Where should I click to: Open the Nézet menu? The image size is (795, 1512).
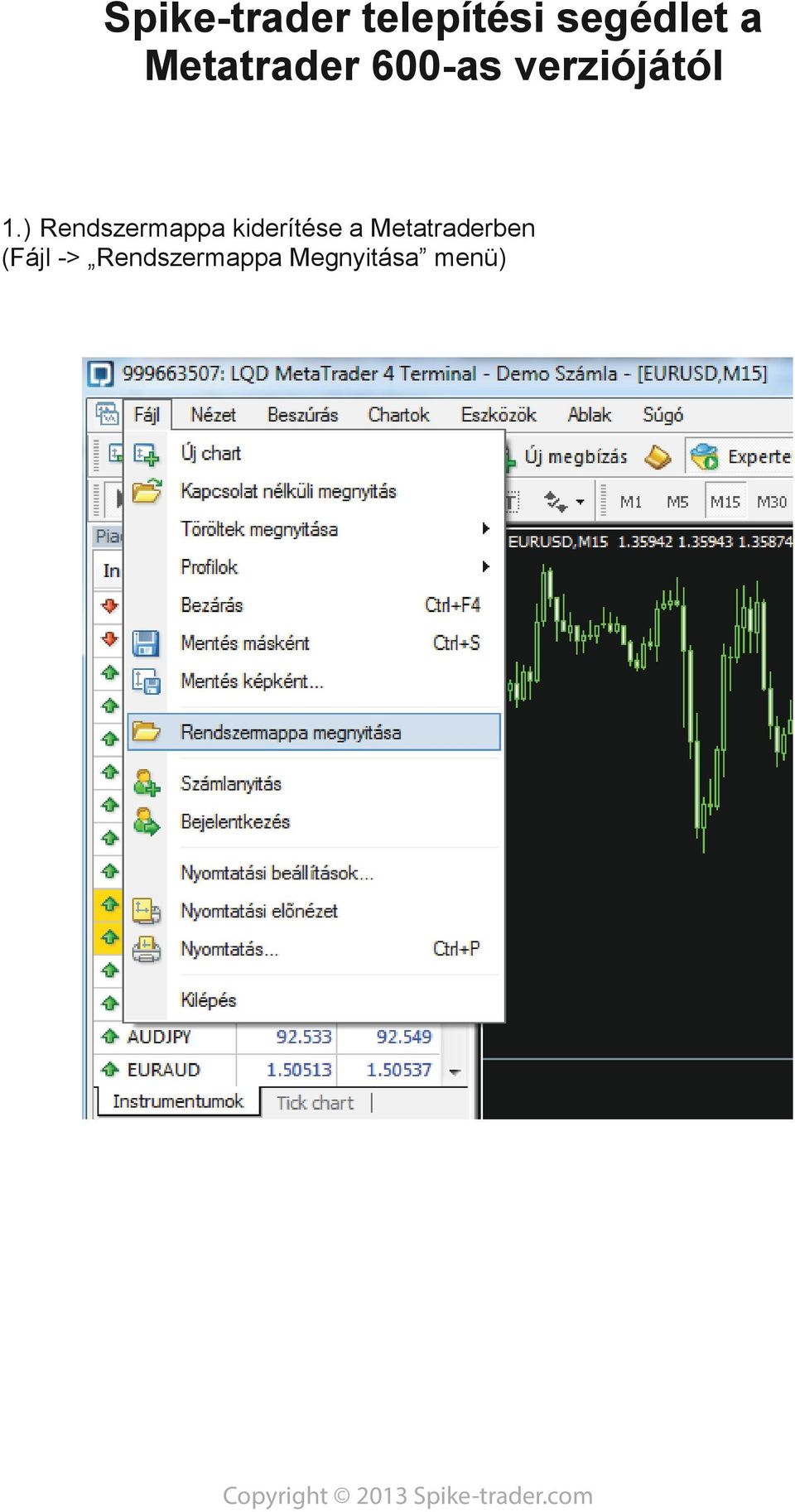213,415
